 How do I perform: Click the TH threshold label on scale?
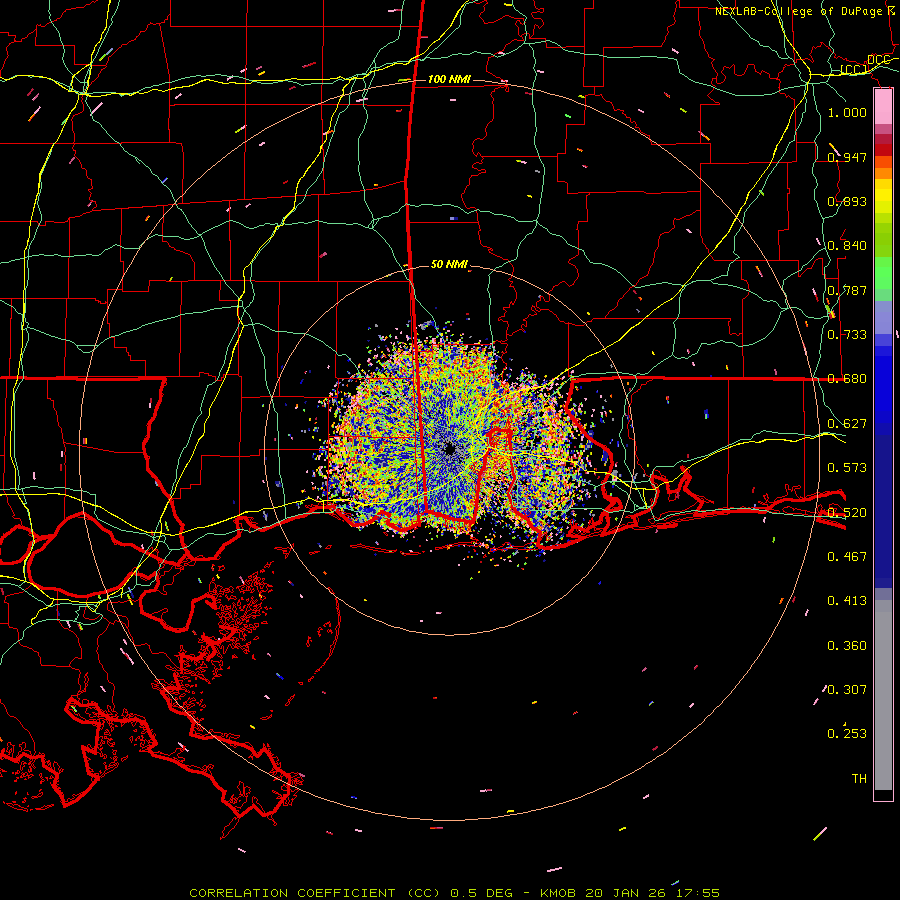click(x=859, y=779)
